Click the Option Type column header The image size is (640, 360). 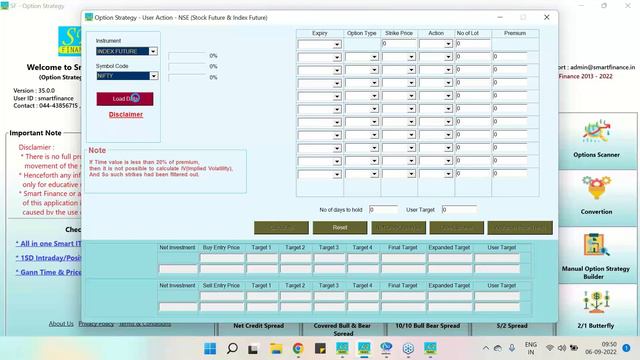pyautogui.click(x=362, y=33)
